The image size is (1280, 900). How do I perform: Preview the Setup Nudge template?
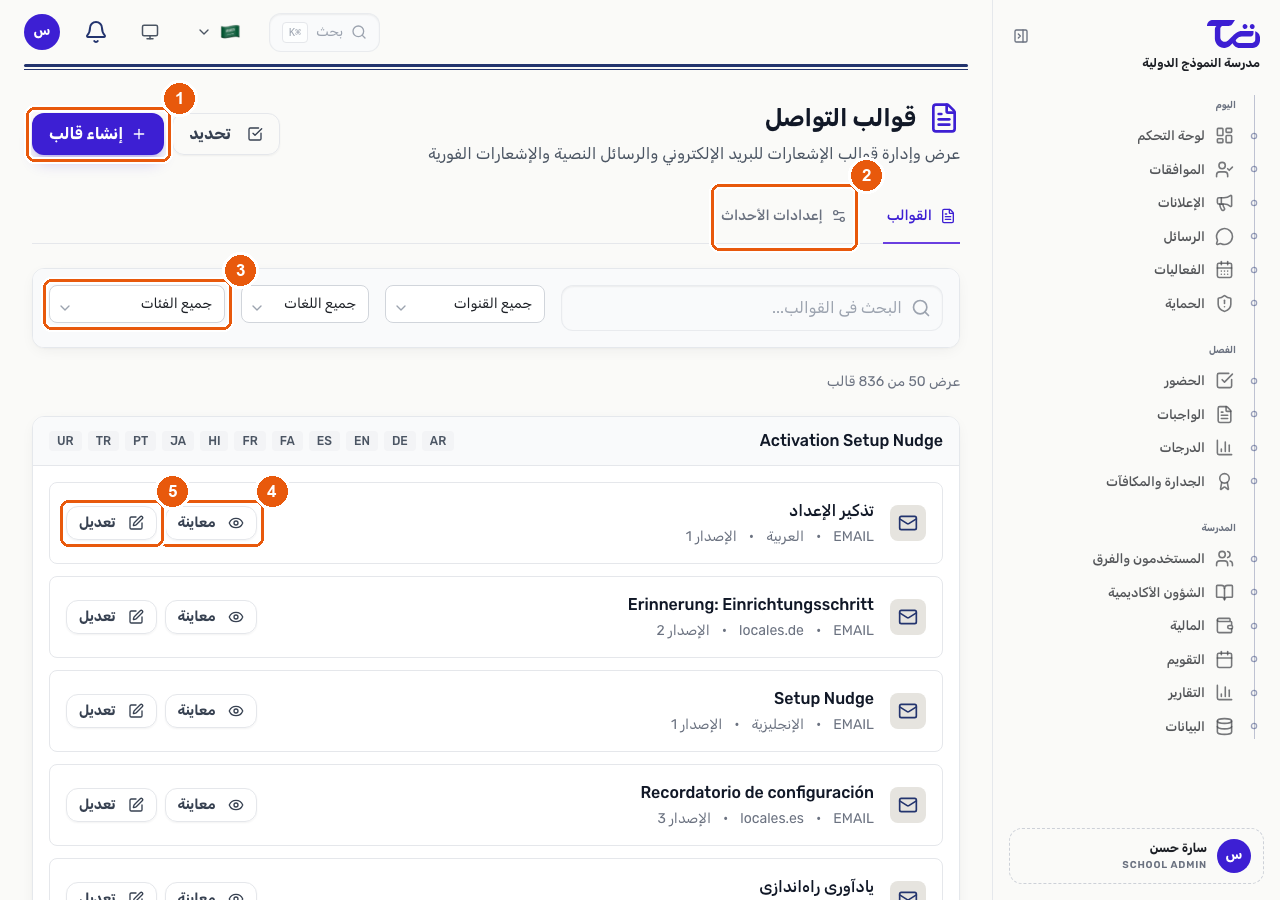coord(211,711)
